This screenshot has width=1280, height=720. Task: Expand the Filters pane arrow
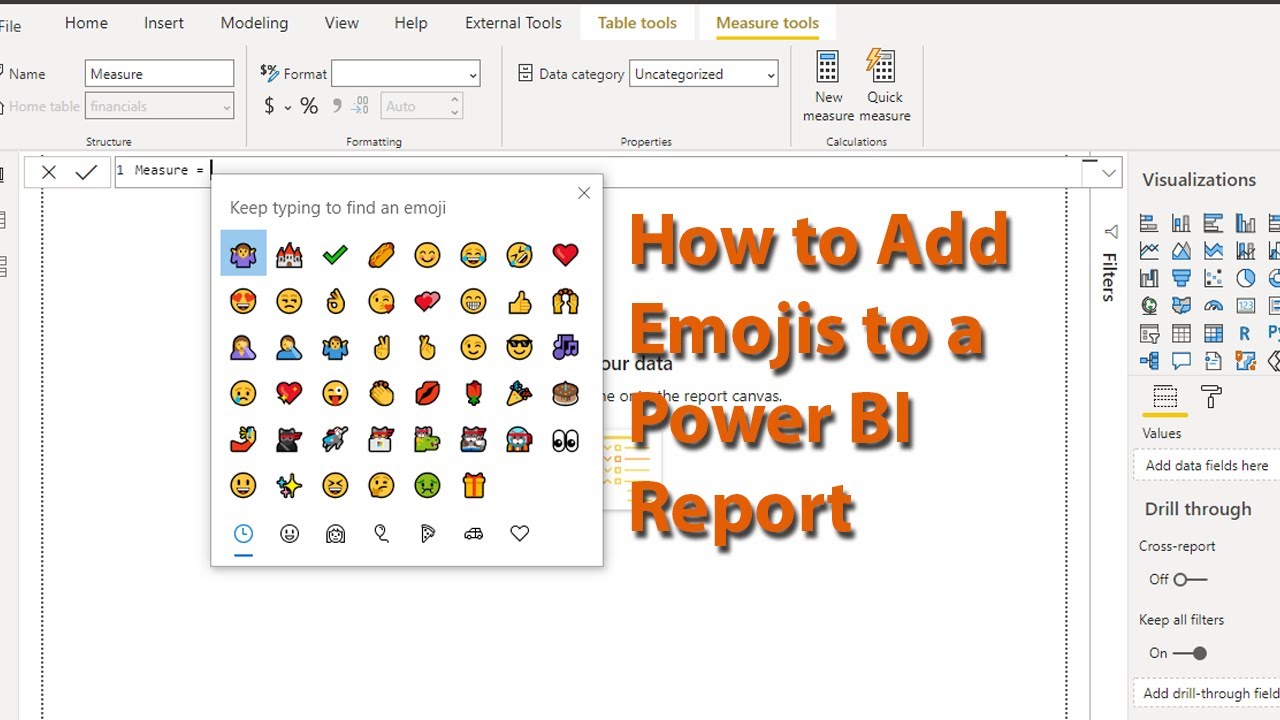(x=1110, y=231)
